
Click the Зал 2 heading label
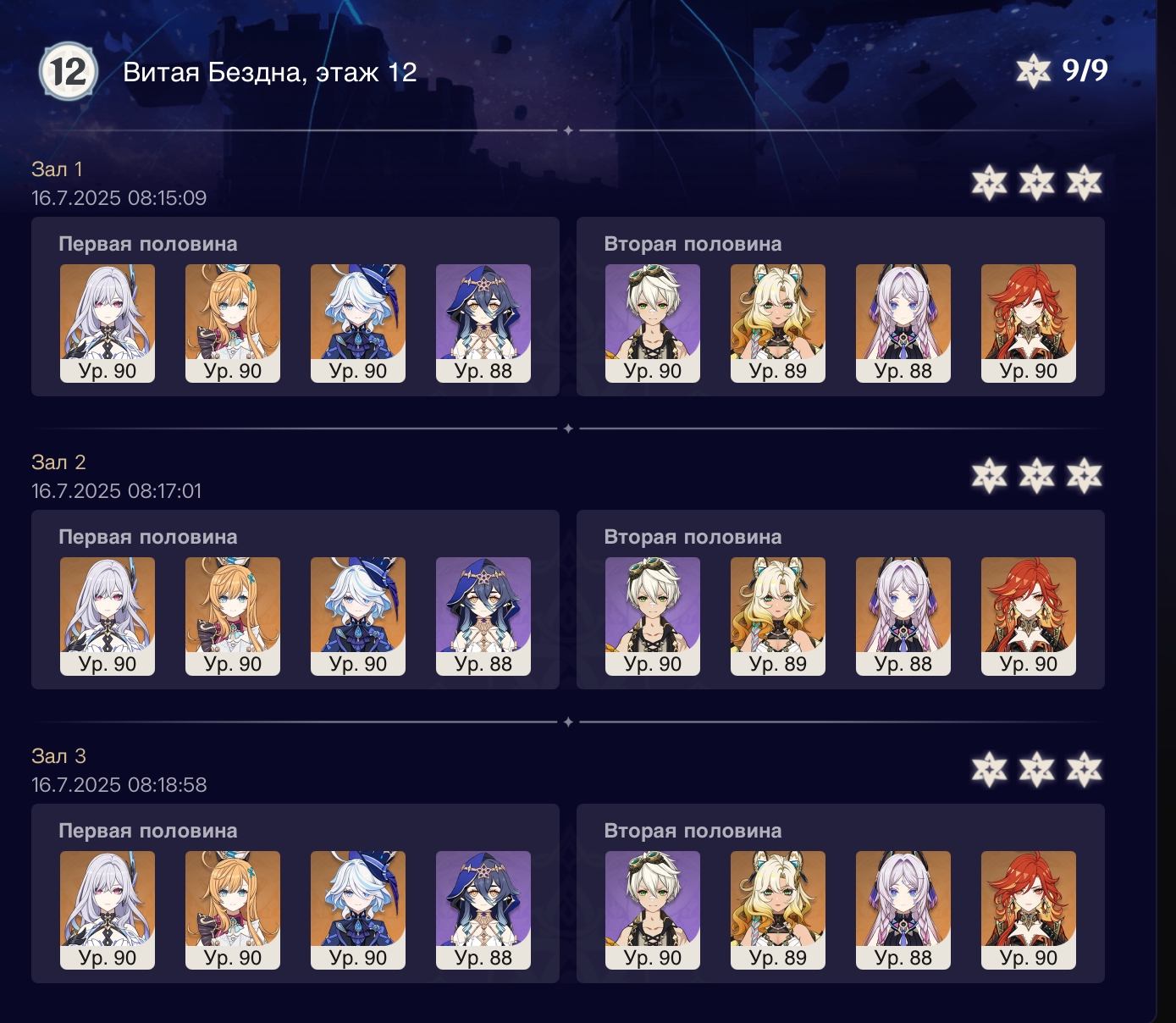[x=58, y=462]
